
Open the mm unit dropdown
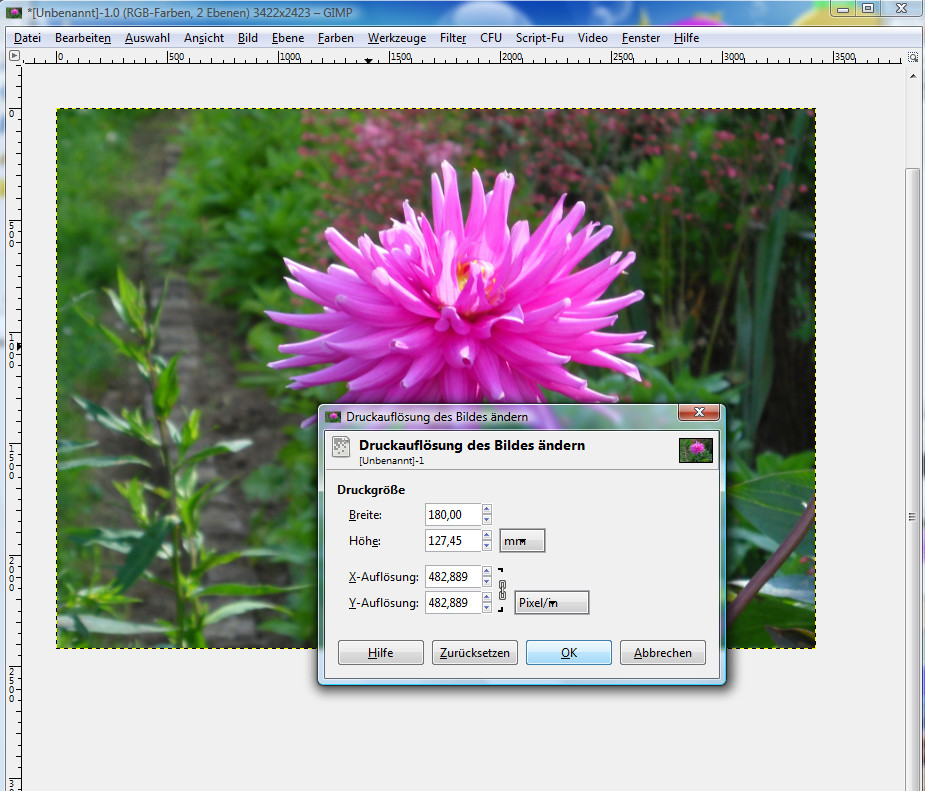522,541
